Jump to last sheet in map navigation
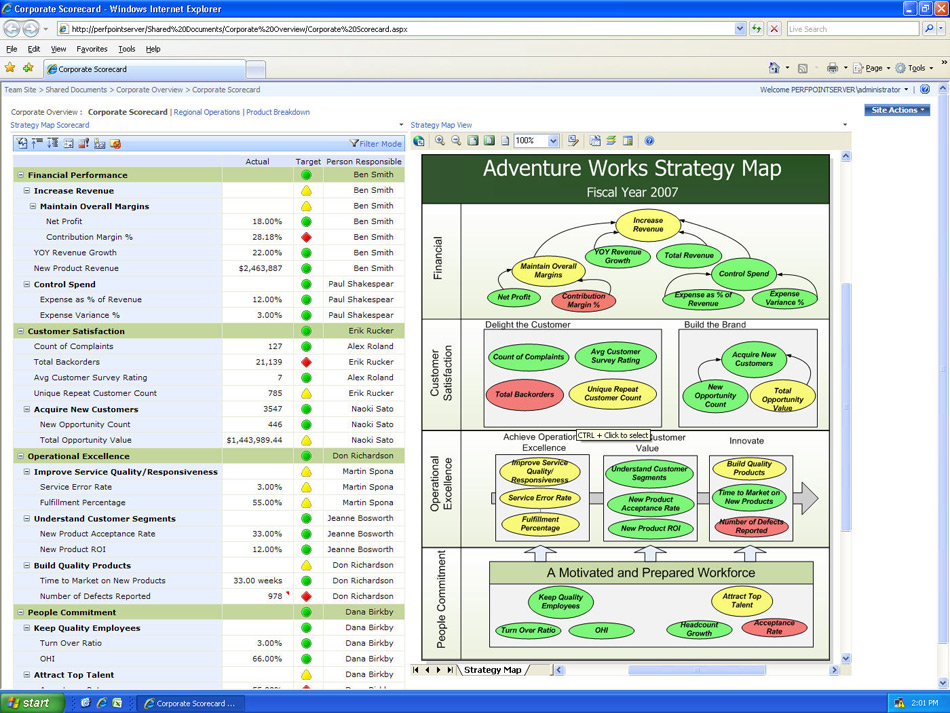Image resolution: width=950 pixels, height=713 pixels. tap(450, 670)
